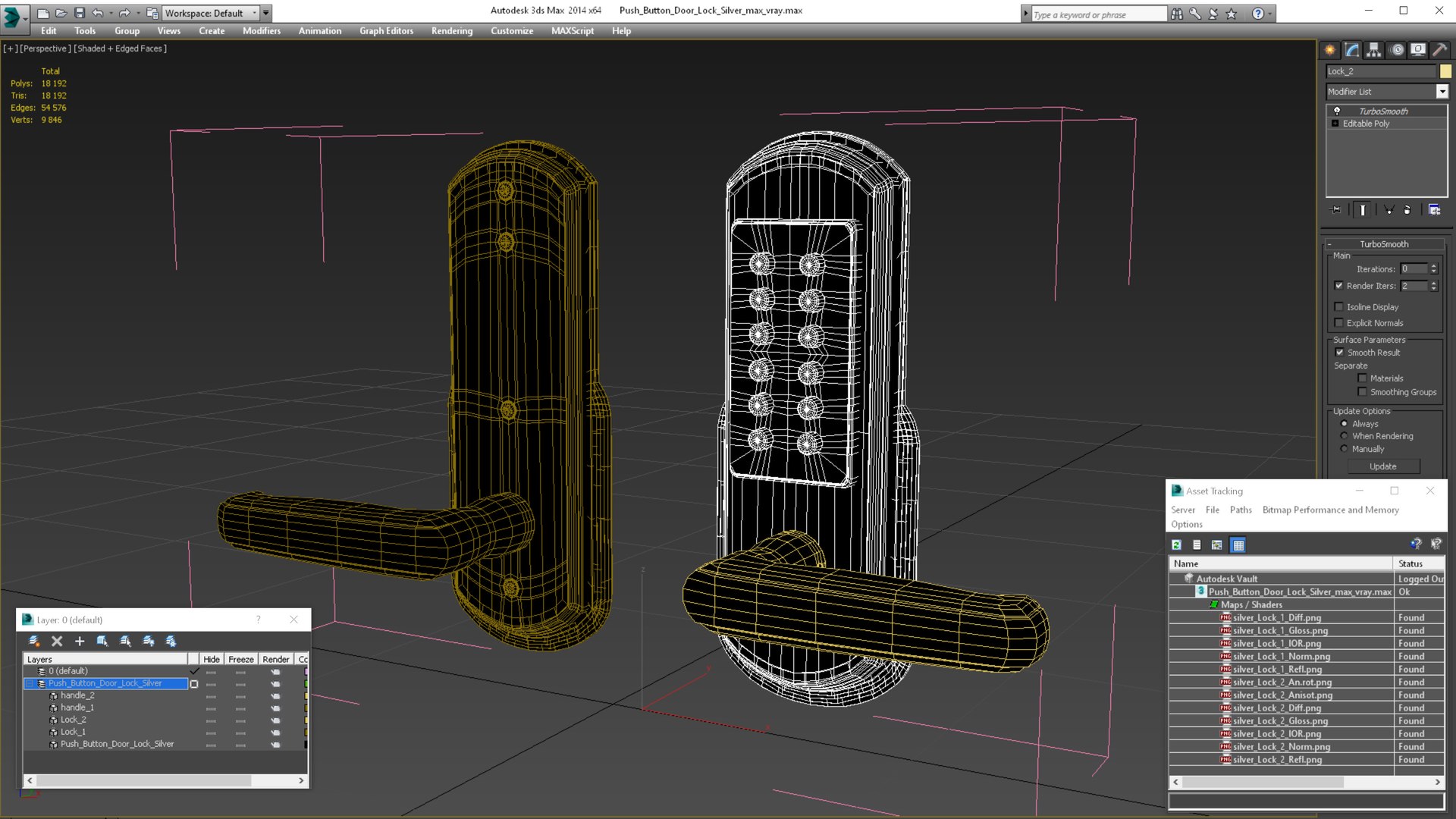The height and width of the screenshot is (819, 1456).
Task: Click the Lock_2 object name field
Action: (1381, 71)
